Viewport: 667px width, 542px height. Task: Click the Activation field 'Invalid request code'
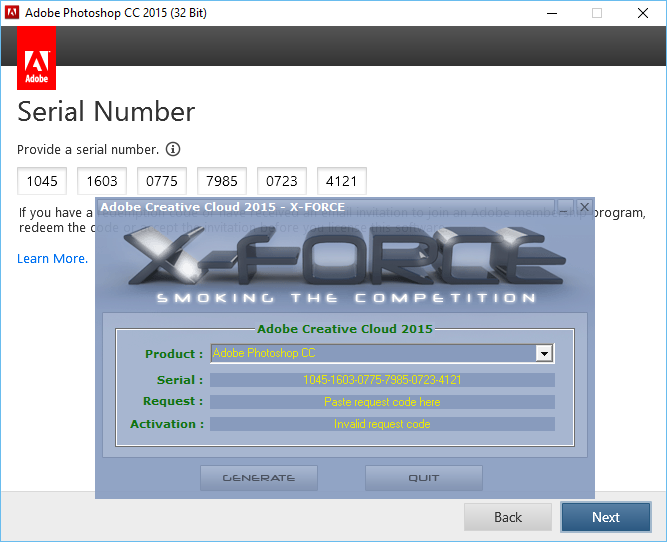[382, 424]
